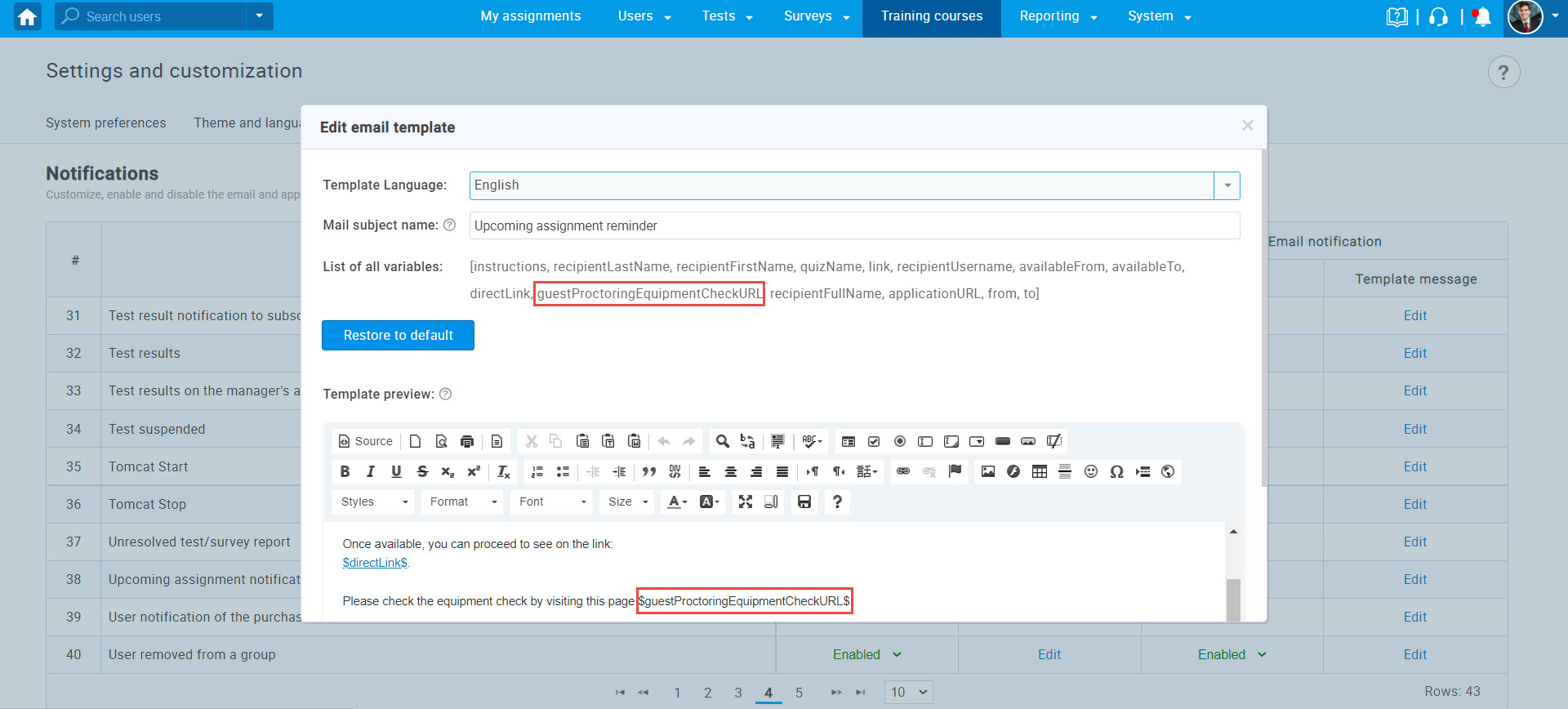Expand the Template Language dropdown

coord(1227,185)
